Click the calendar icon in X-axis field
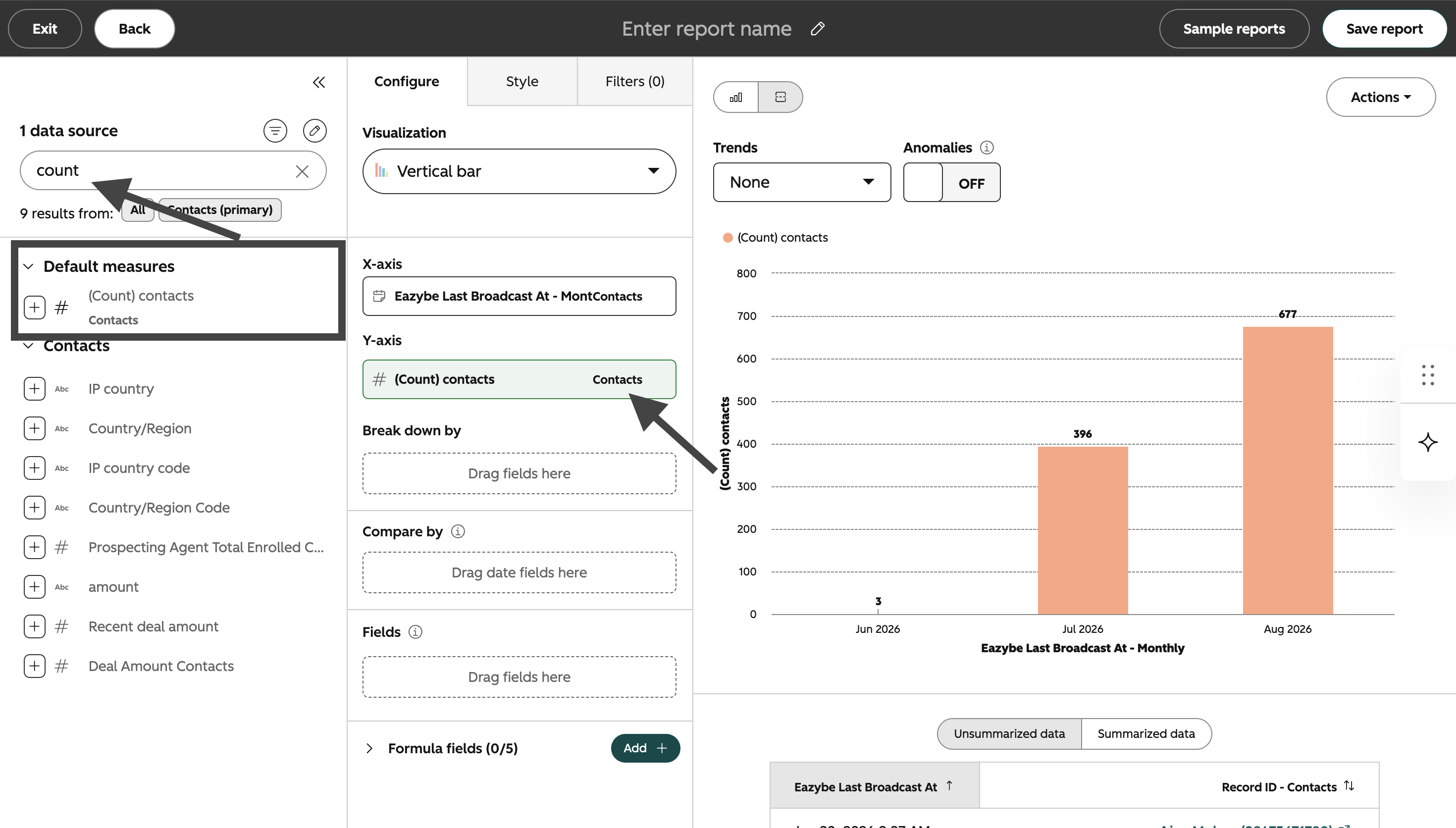 click(x=379, y=296)
